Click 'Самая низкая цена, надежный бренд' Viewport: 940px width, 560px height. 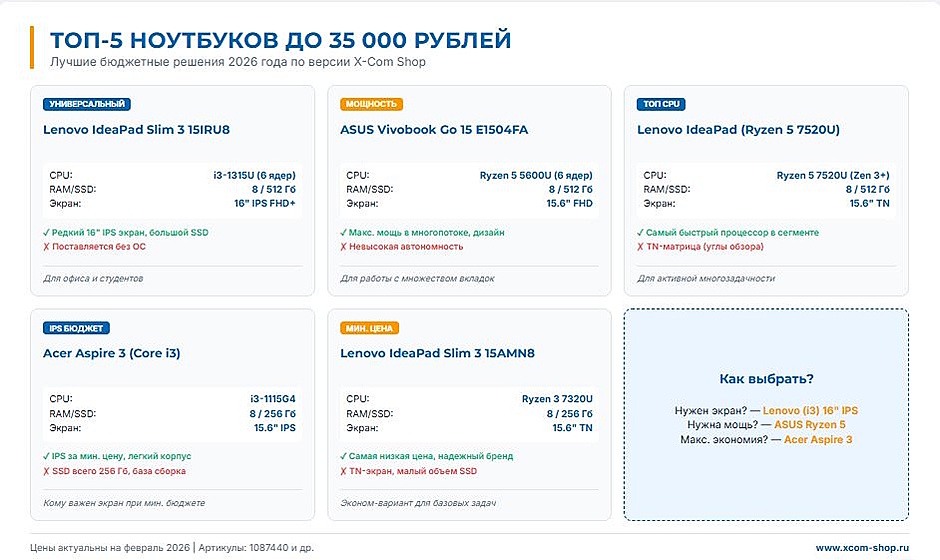[427, 456]
